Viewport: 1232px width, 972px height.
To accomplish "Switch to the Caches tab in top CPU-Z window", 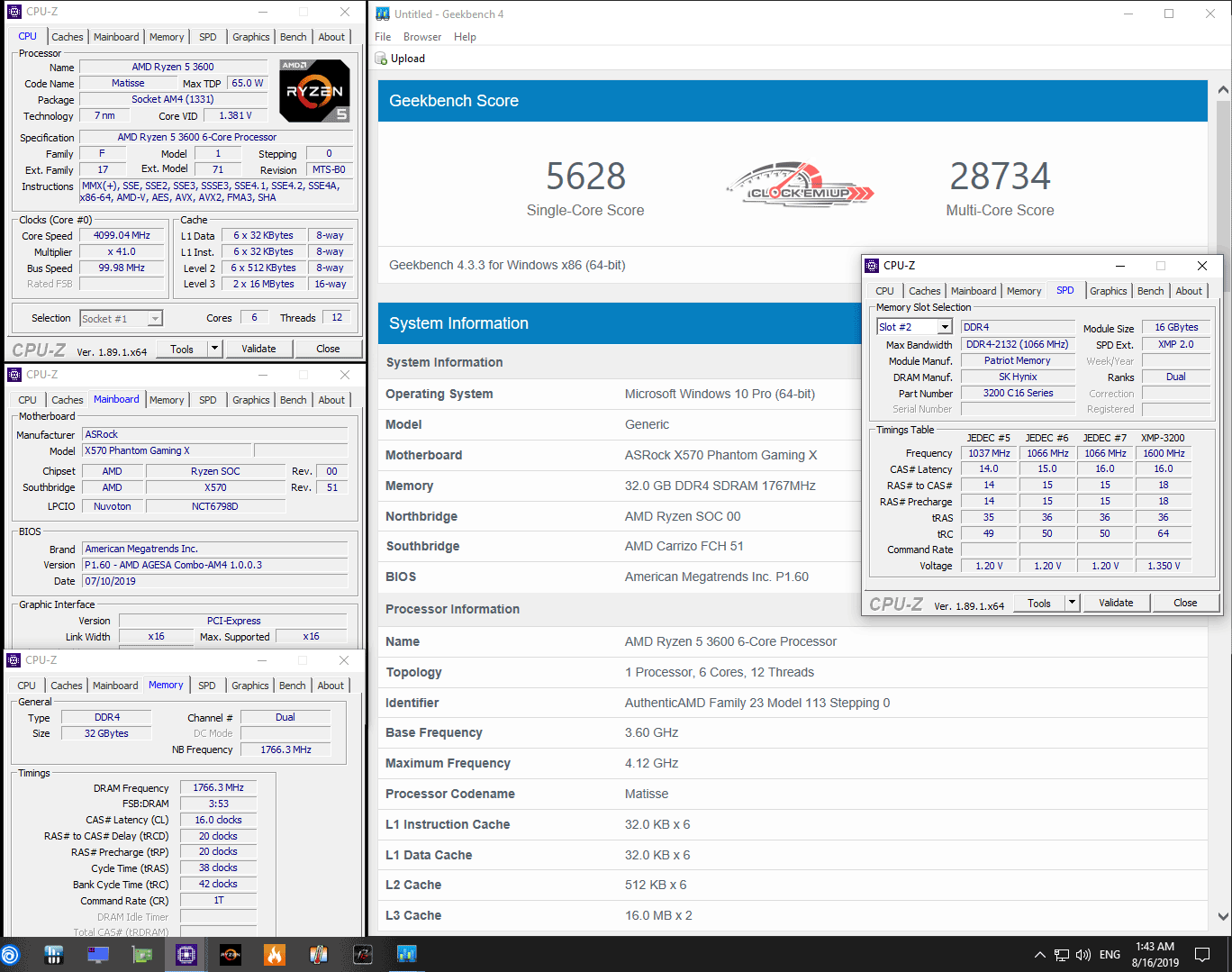I will click(68, 37).
